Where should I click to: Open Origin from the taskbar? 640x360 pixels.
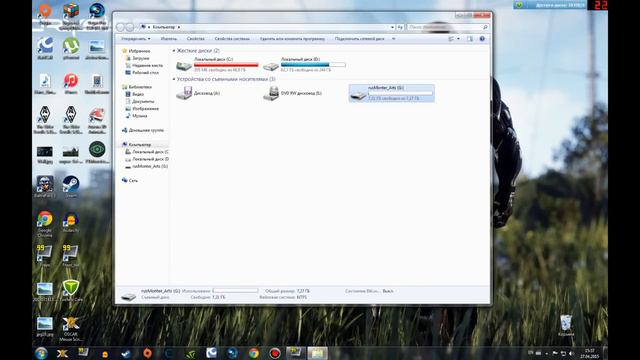147,353
